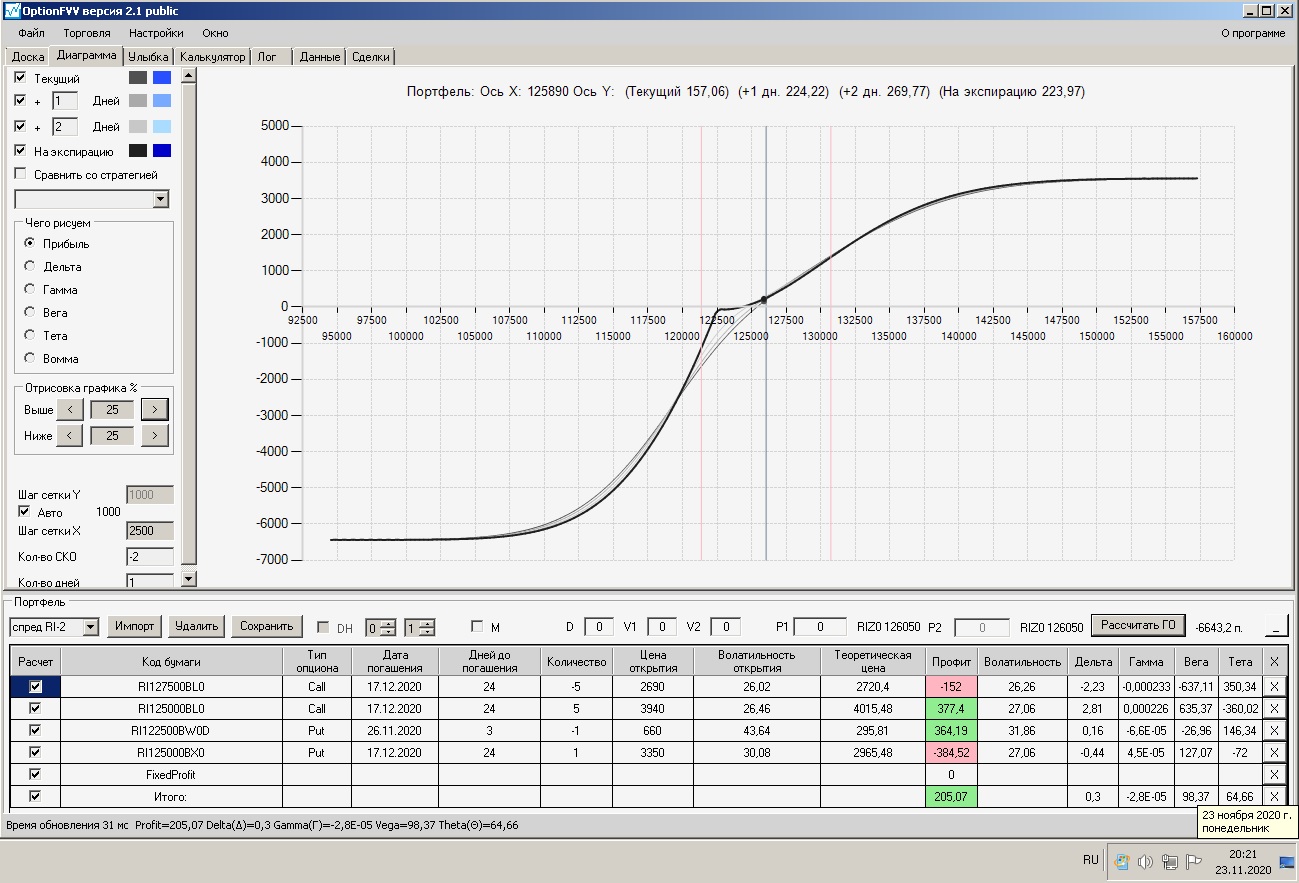Click the Удалить button
This screenshot has height=883, width=1299.
196,626
